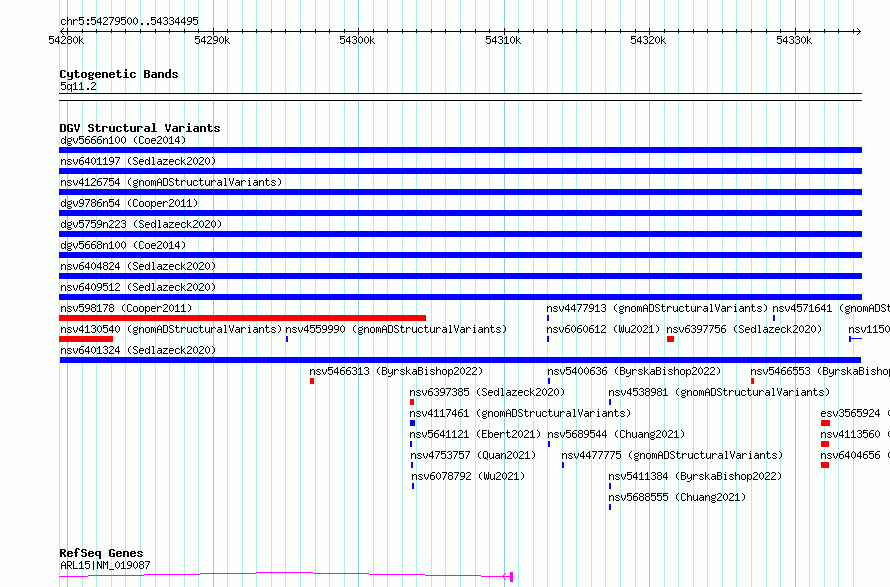Click the 5q11.2 cytogenetic band label
The width and height of the screenshot is (890, 587).
pos(78,86)
